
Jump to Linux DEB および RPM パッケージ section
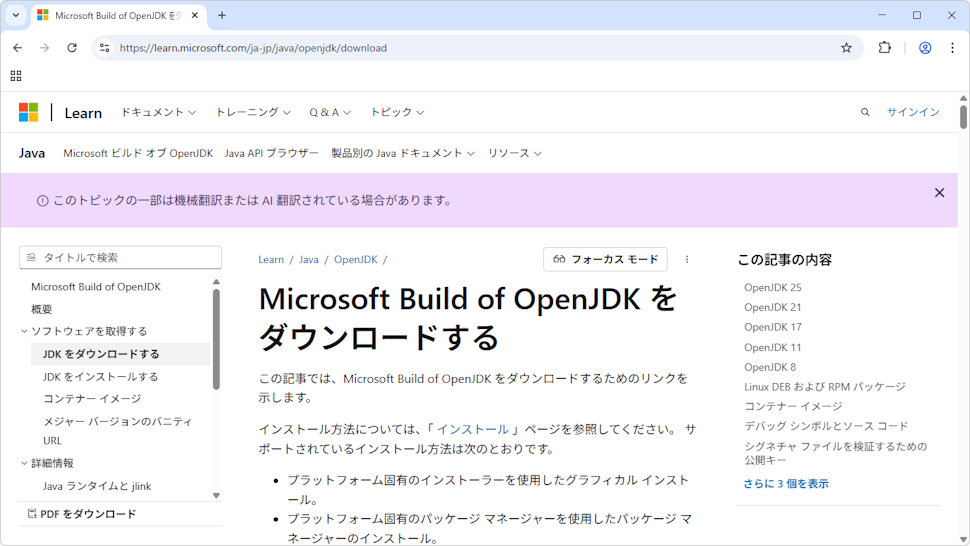pyautogui.click(x=825, y=387)
